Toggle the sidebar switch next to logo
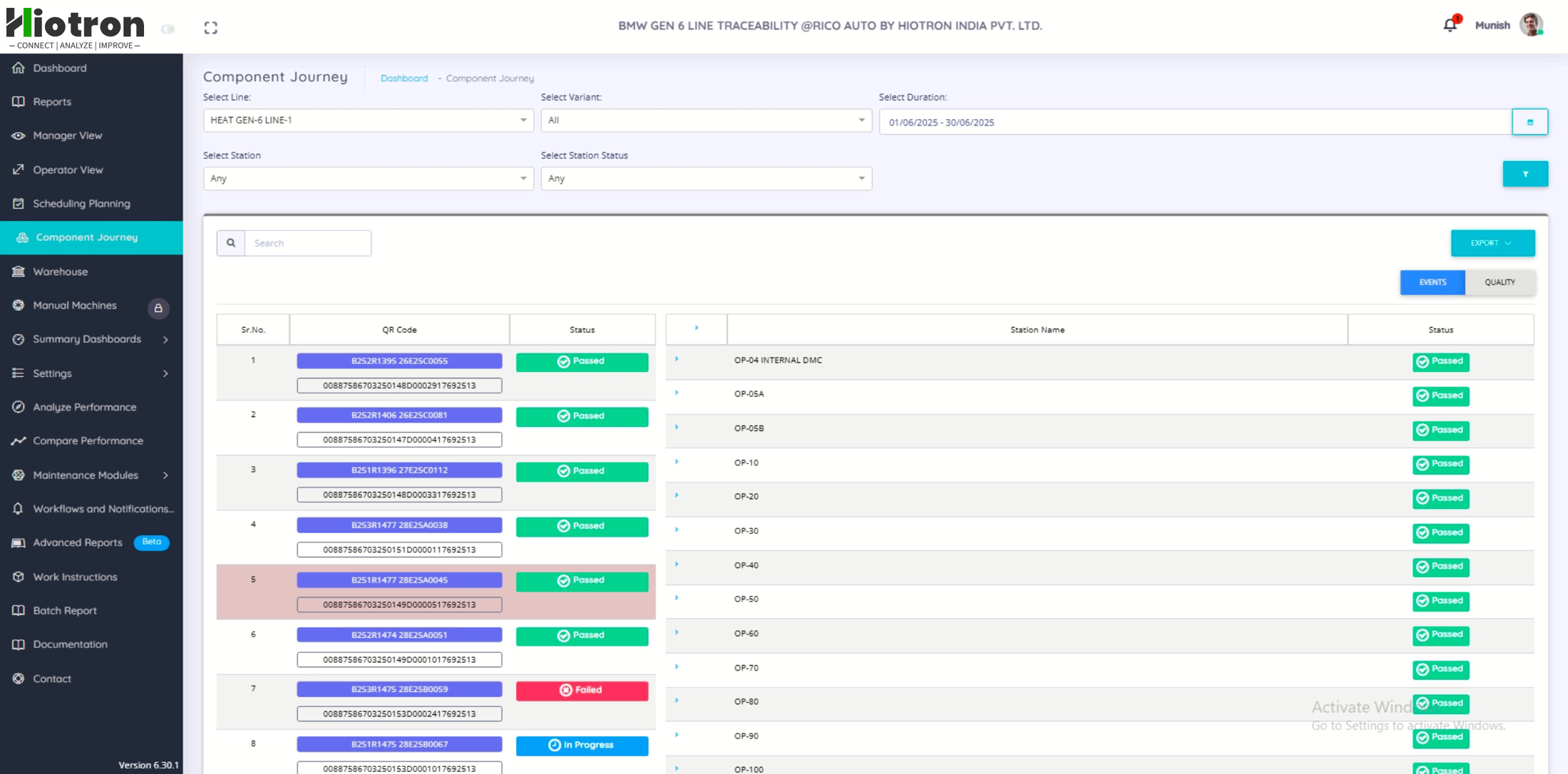The width and height of the screenshot is (1568, 774). point(168,29)
